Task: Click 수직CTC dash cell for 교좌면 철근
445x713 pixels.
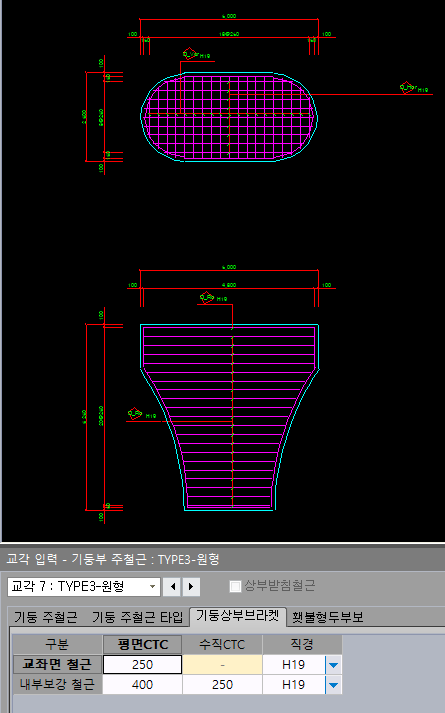Action: 222,664
